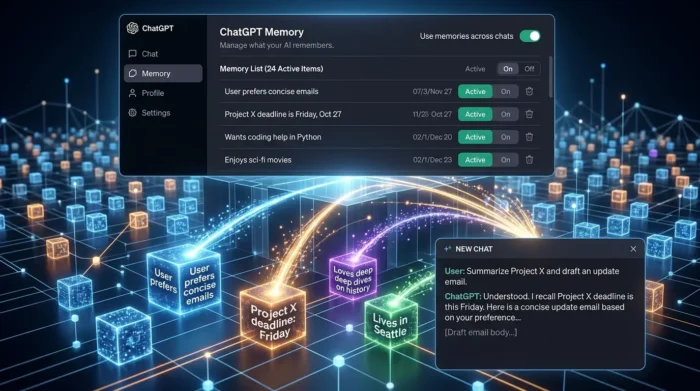Click On for Wants coding help in Python
700x391 pixels.
point(505,137)
